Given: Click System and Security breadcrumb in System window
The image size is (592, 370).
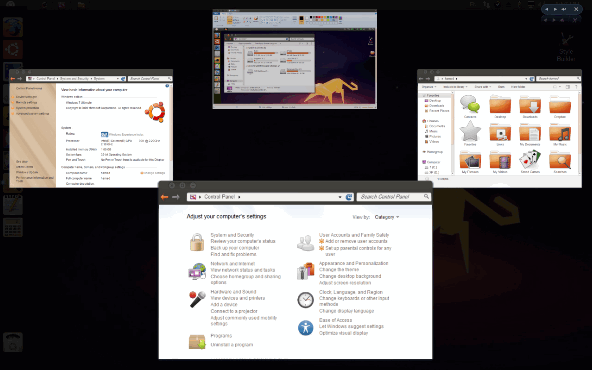Looking at the screenshot, I should [x=75, y=79].
